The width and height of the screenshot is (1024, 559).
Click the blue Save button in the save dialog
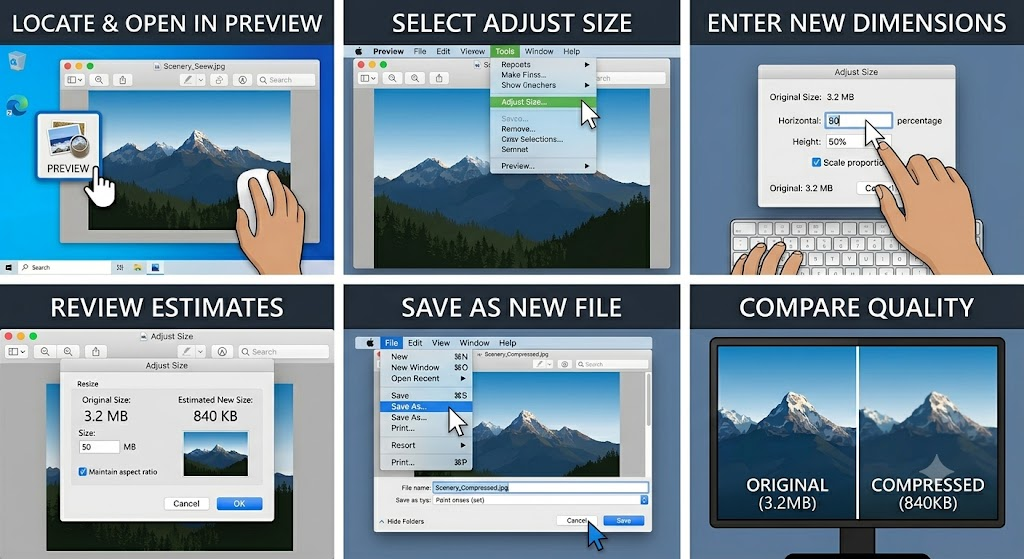coord(624,520)
